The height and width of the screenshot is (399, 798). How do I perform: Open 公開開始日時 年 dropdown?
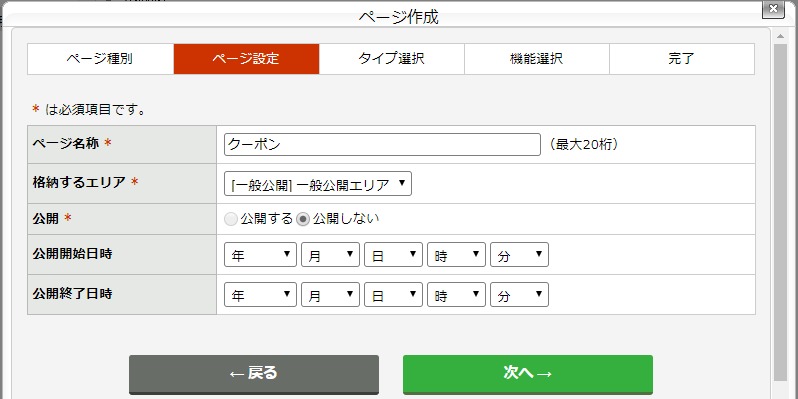(x=260, y=254)
